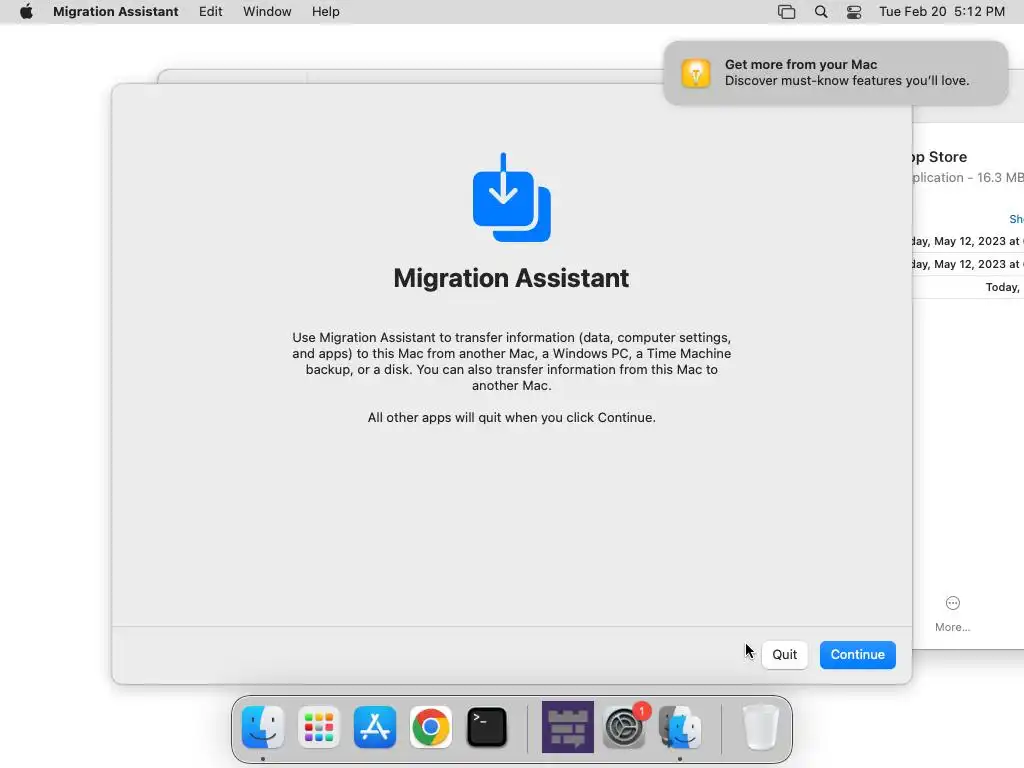
Task: Click the date and time in menu bar
Action: (x=942, y=12)
